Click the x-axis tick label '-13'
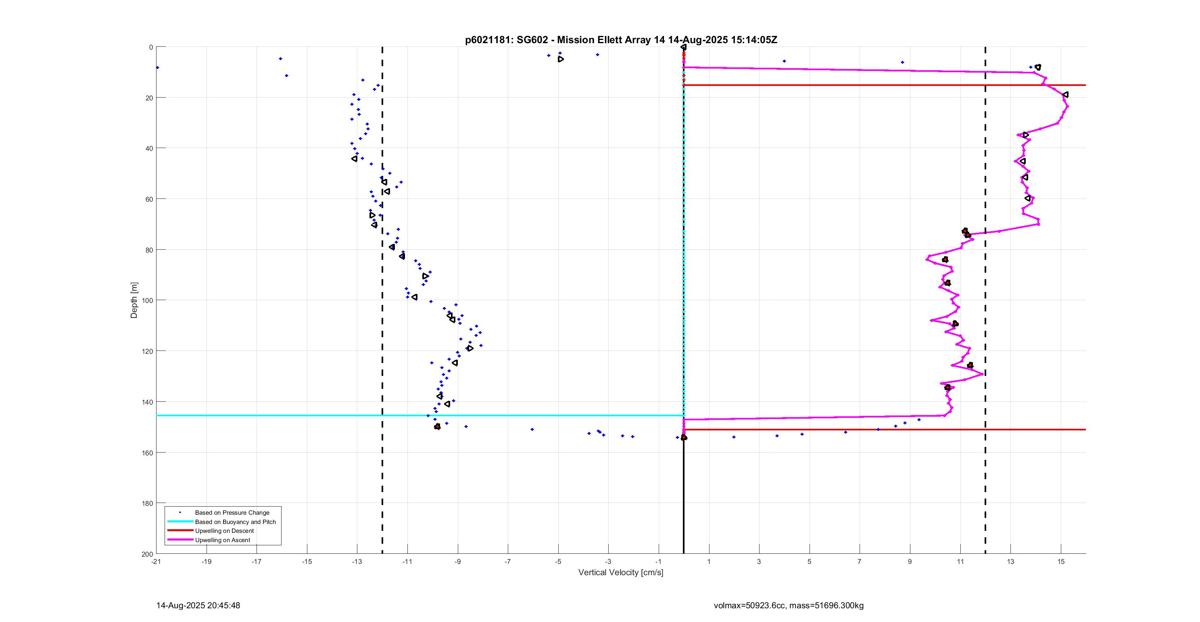The width and height of the screenshot is (1200, 622). tap(357, 561)
